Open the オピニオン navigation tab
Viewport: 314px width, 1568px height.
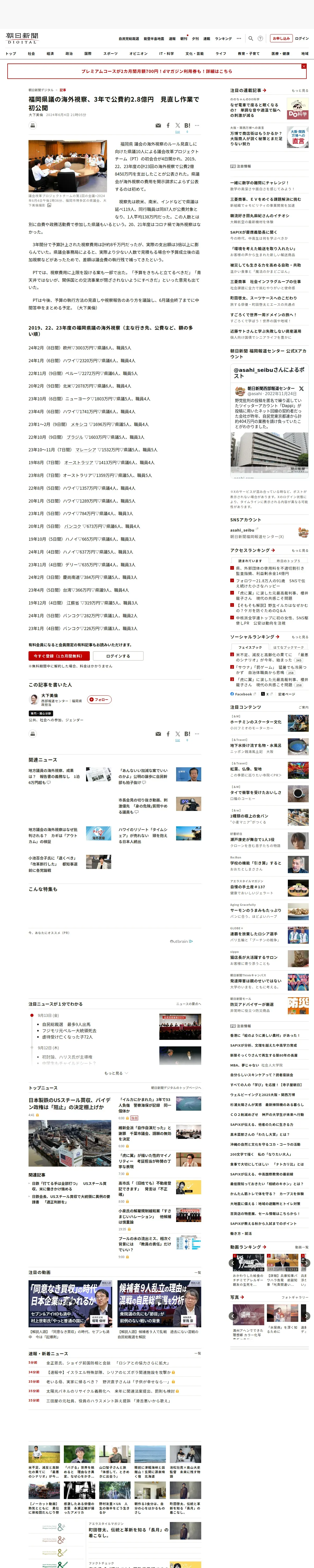click(x=138, y=54)
